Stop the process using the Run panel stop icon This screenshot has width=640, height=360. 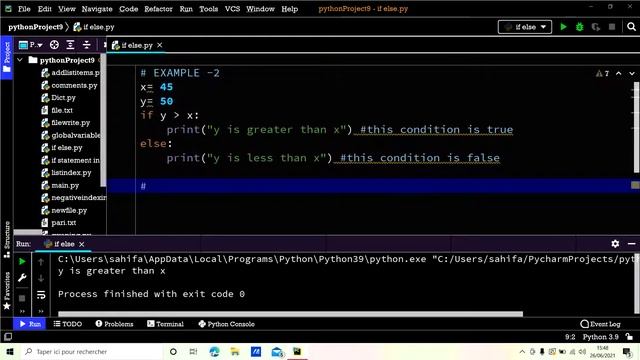point(22,298)
